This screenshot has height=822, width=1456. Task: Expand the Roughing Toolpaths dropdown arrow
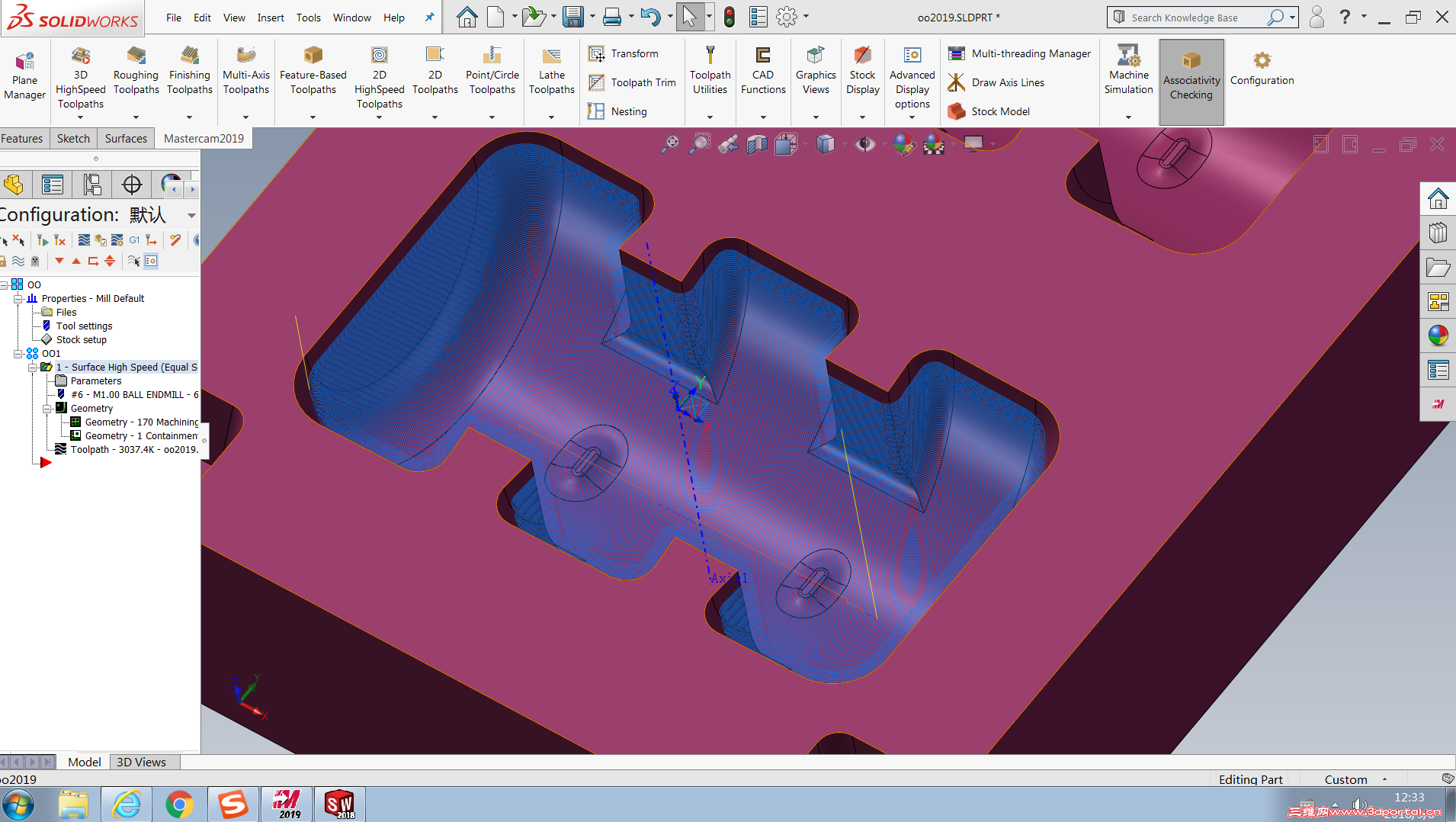(136, 117)
